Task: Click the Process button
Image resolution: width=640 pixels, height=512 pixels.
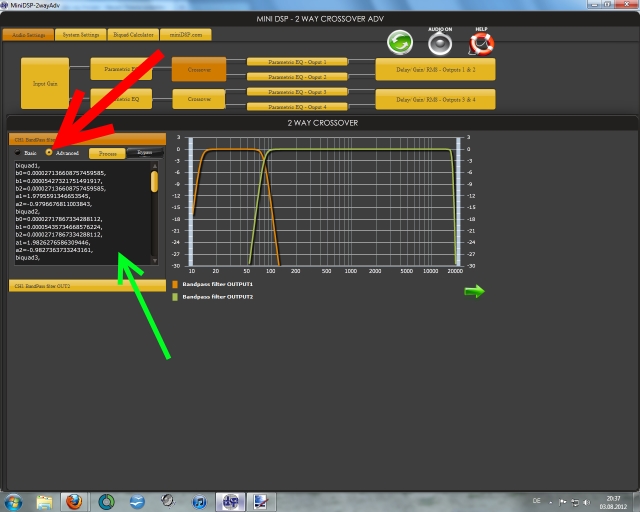Action: click(107, 154)
